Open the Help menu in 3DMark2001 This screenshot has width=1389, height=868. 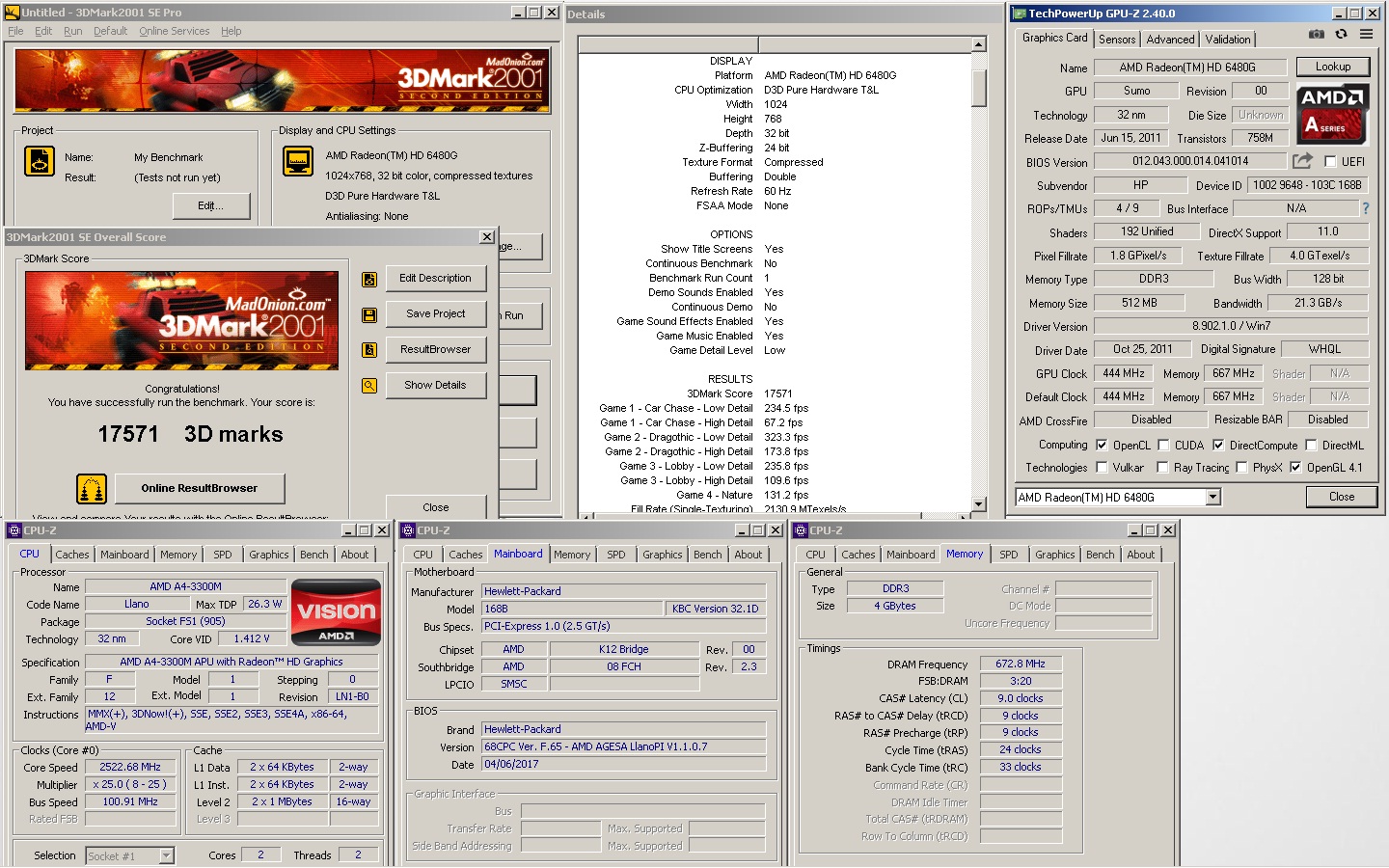(231, 31)
